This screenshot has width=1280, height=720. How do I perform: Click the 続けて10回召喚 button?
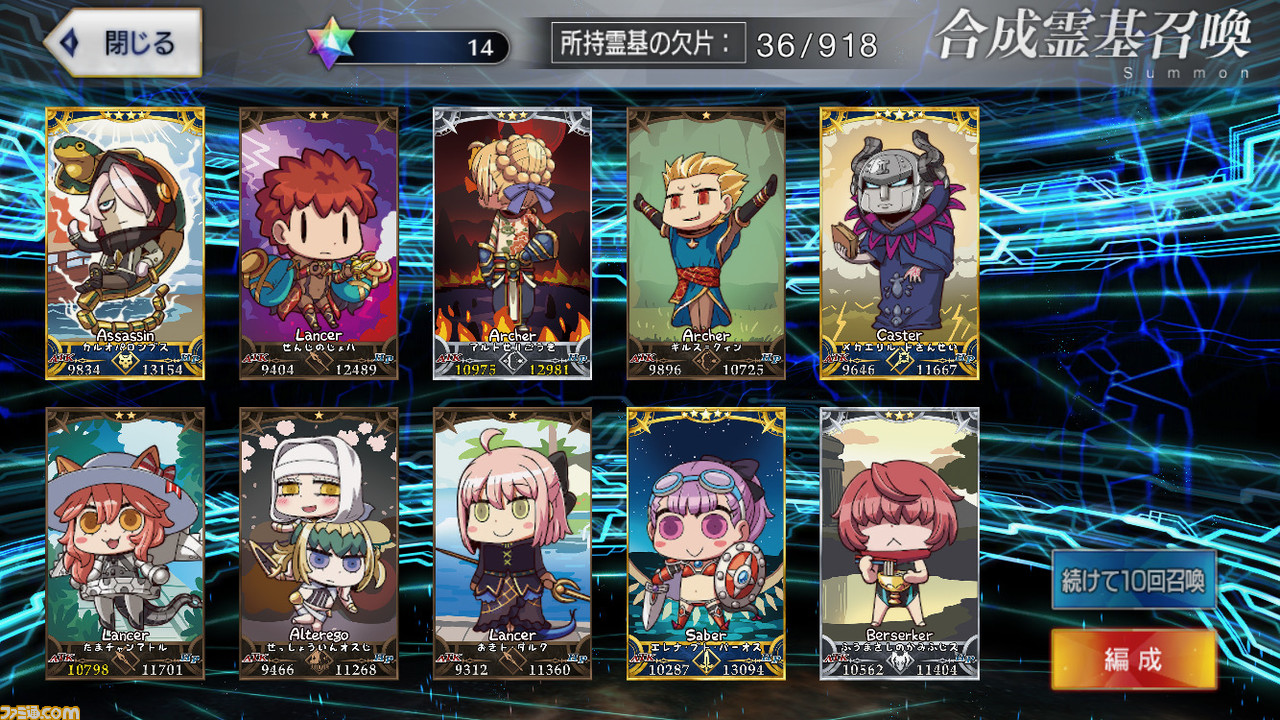click(1133, 580)
